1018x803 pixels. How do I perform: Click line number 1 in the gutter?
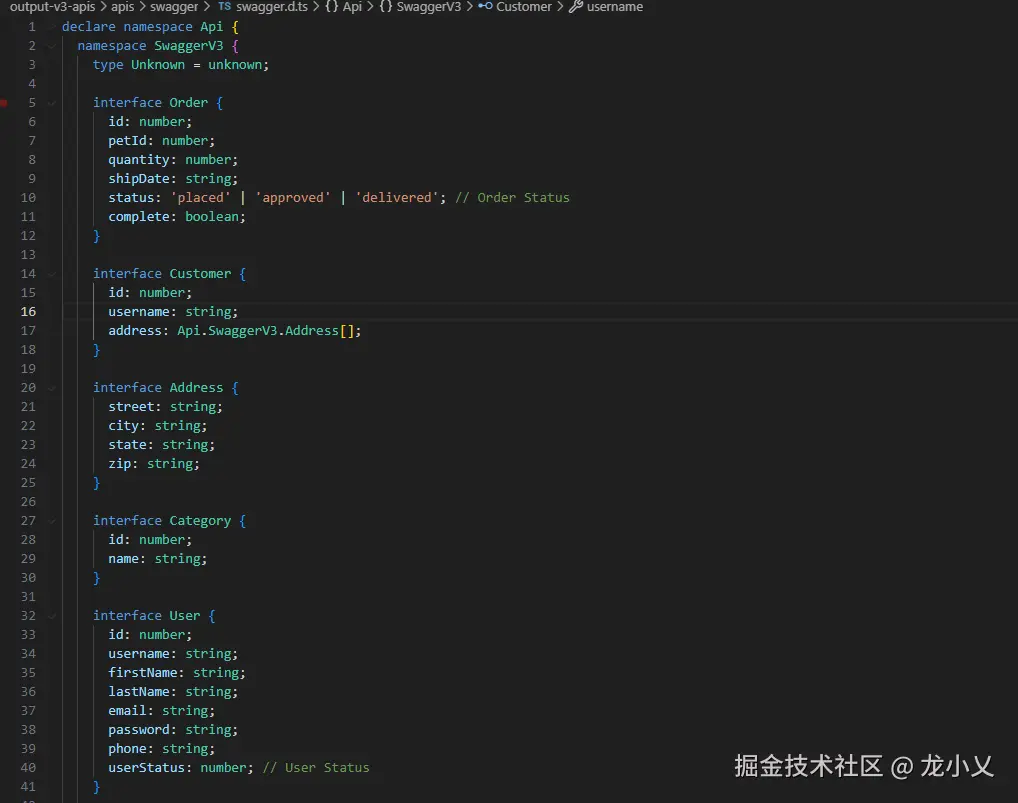tap(32, 27)
